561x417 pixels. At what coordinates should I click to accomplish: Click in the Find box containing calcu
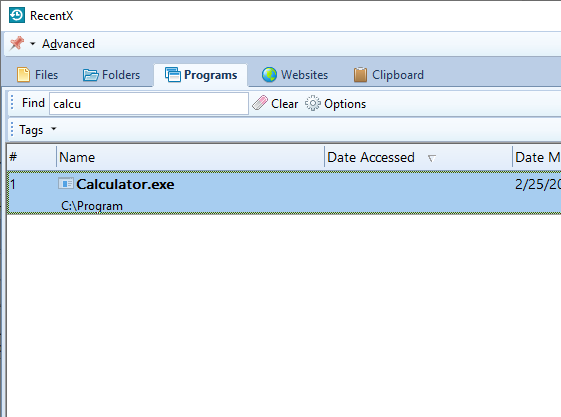149,104
